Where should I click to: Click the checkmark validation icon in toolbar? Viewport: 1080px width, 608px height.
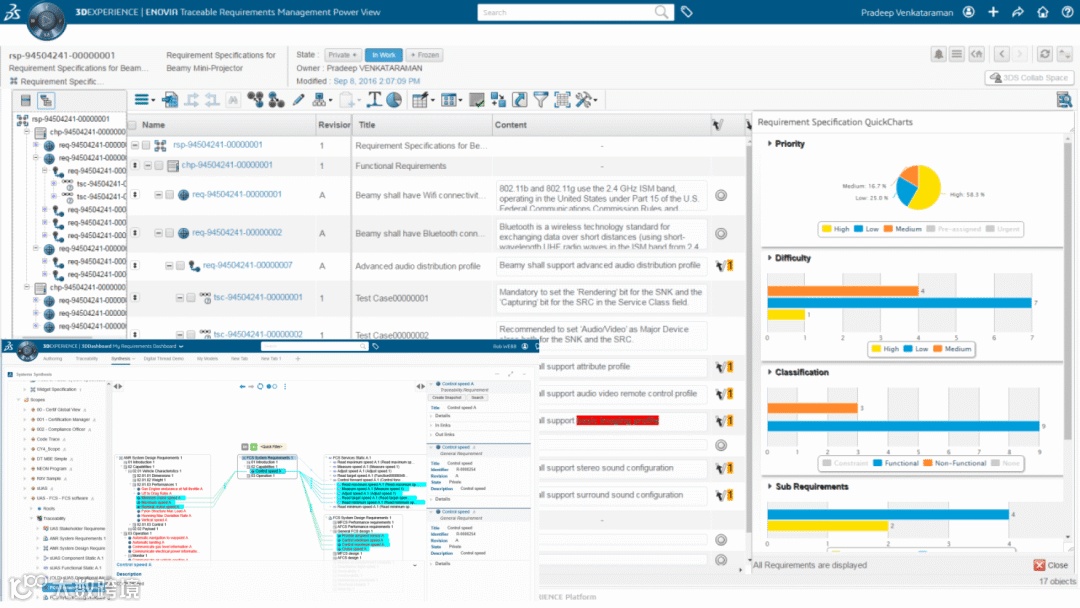[x=476, y=100]
